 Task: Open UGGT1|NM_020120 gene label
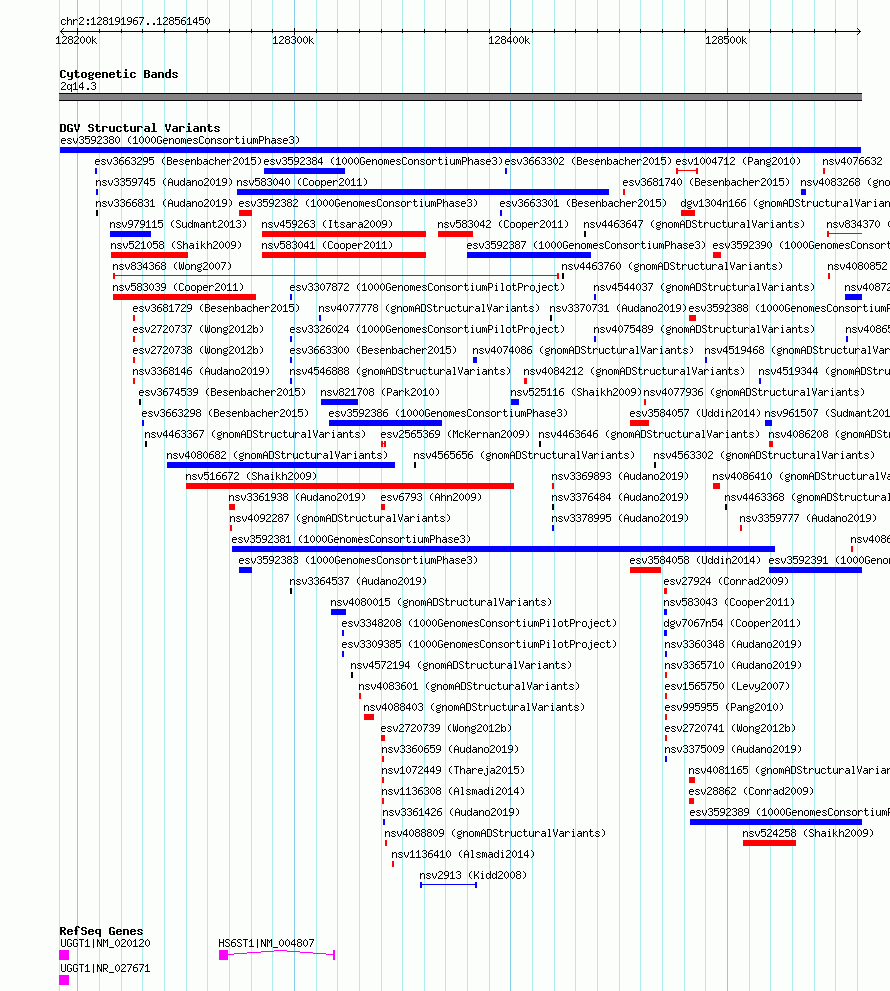[x=105, y=943]
